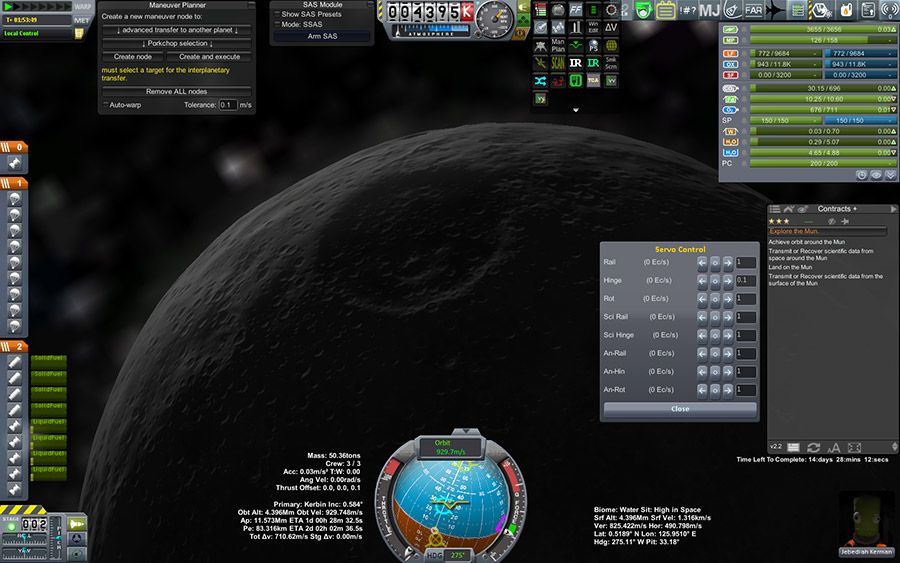Open the FAR aerodynamics window
The height and width of the screenshot is (563, 900).
pyautogui.click(x=753, y=10)
